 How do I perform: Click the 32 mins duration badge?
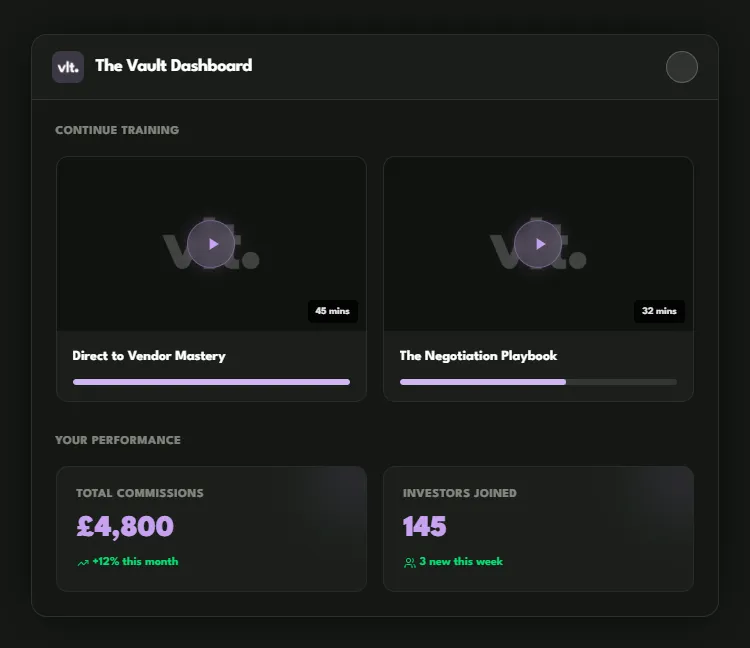tap(659, 311)
